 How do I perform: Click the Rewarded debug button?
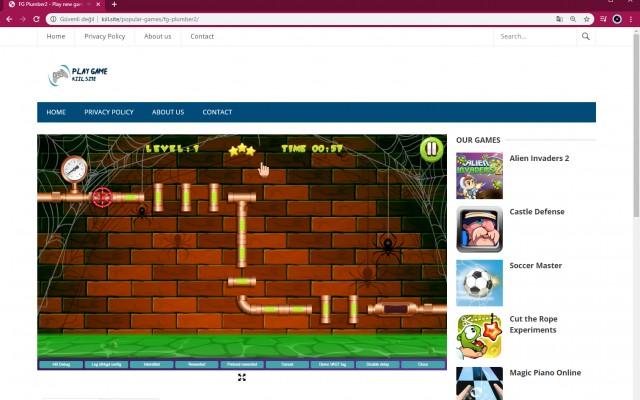click(197, 364)
